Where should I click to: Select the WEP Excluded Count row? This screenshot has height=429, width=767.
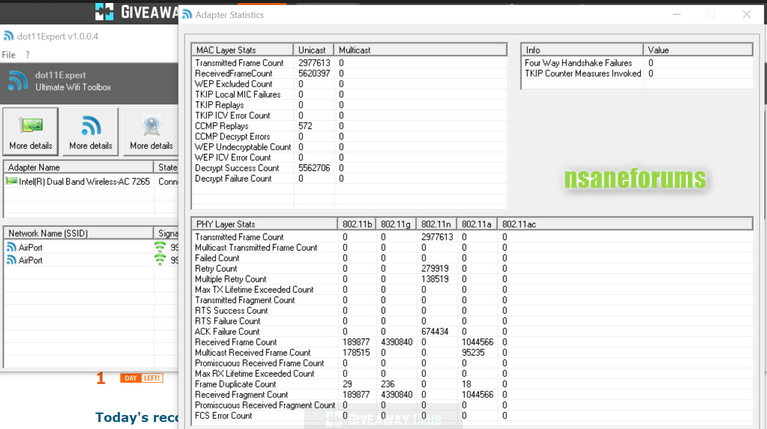click(x=349, y=84)
